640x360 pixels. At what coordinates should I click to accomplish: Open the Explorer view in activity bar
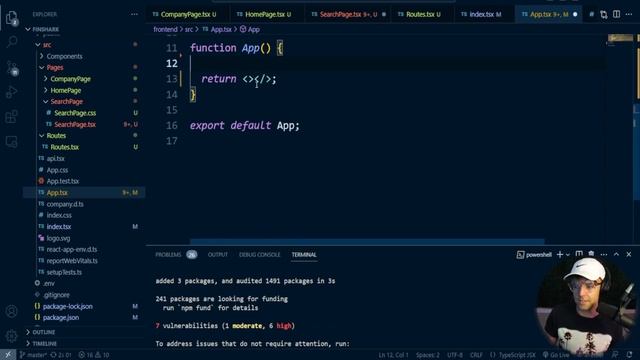(x=11, y=17)
